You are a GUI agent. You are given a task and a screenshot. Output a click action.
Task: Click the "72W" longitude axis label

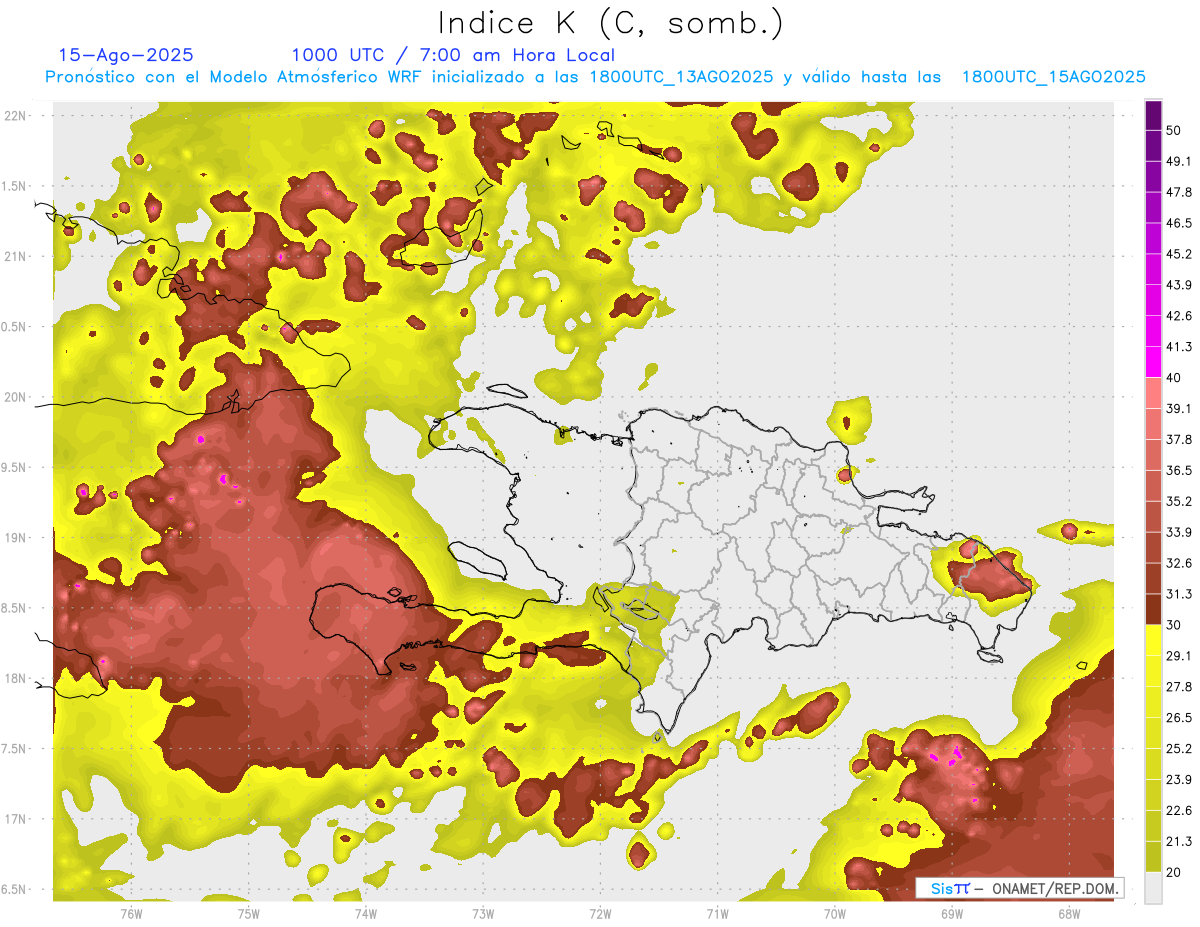click(x=600, y=914)
